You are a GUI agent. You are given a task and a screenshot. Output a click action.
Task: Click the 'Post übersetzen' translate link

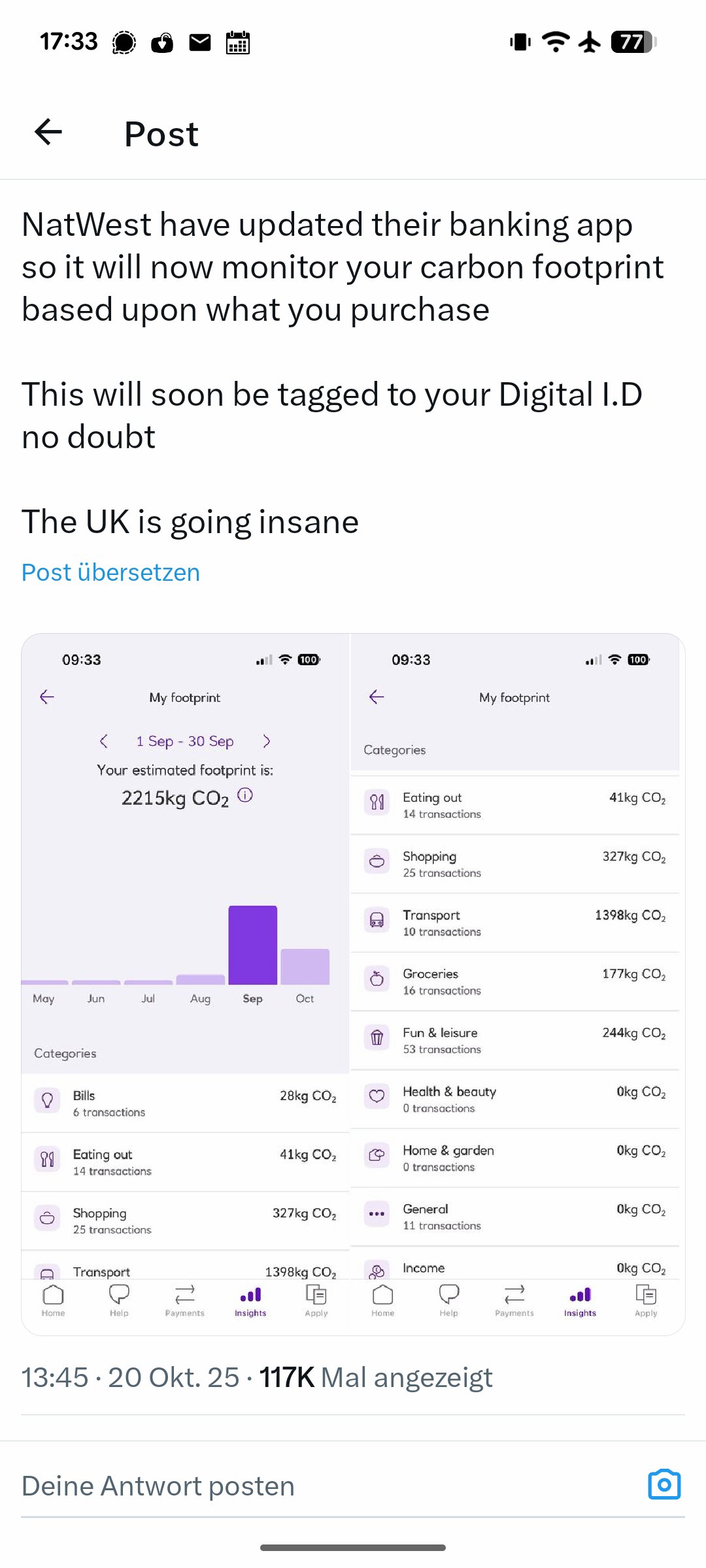tap(110, 572)
